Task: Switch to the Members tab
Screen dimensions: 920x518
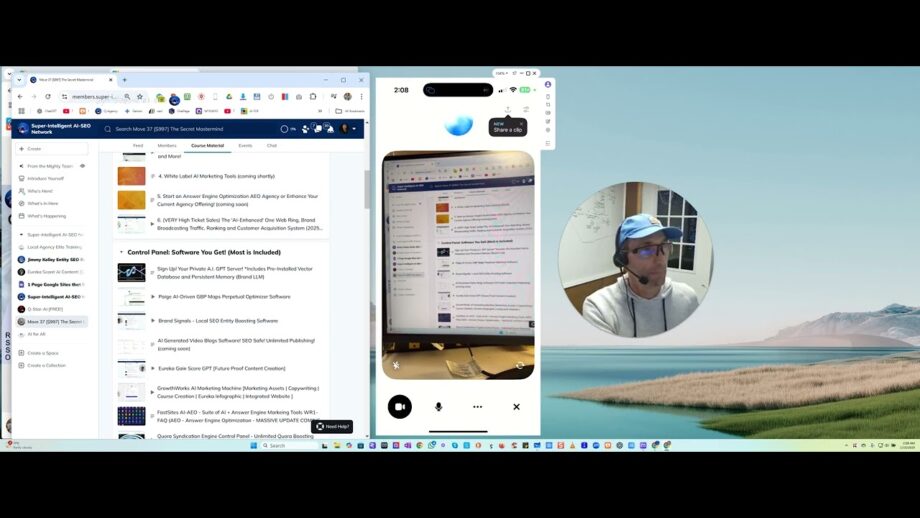Action: point(167,145)
